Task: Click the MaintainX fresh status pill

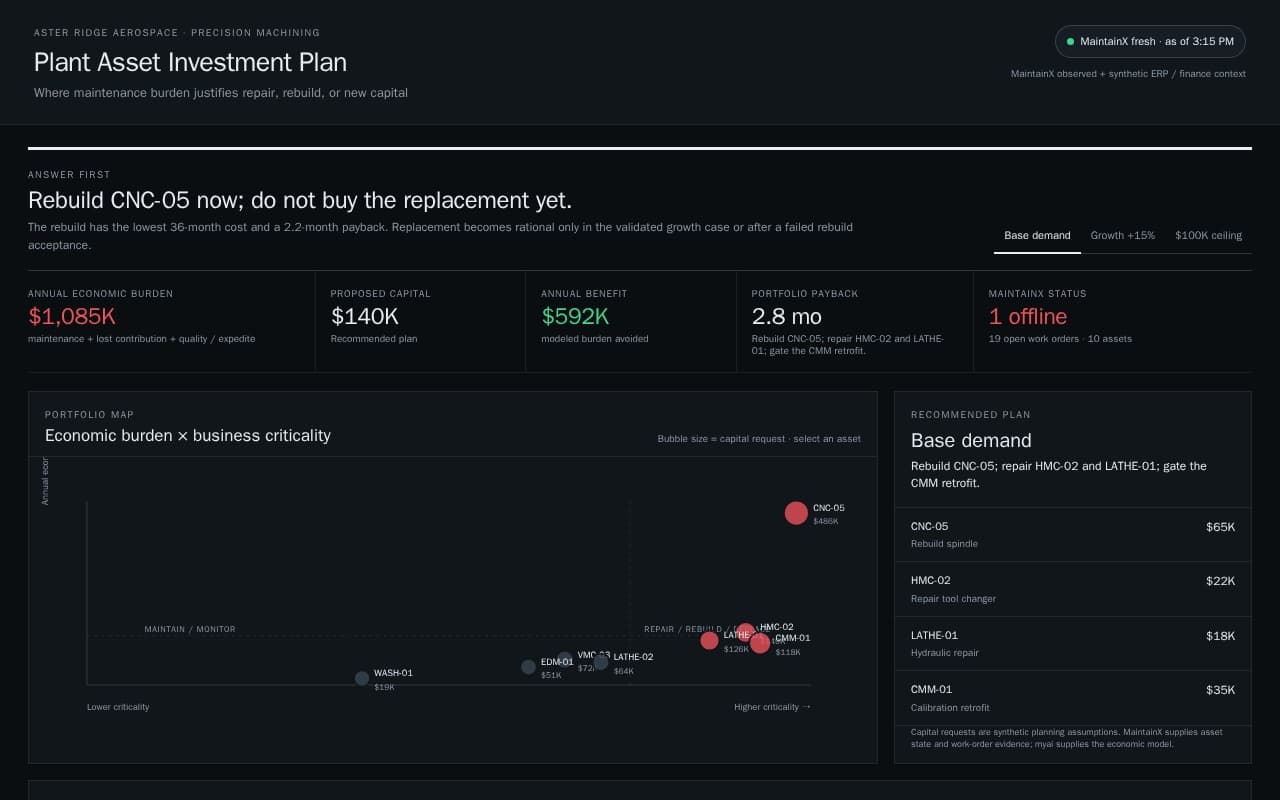Action: [1150, 42]
